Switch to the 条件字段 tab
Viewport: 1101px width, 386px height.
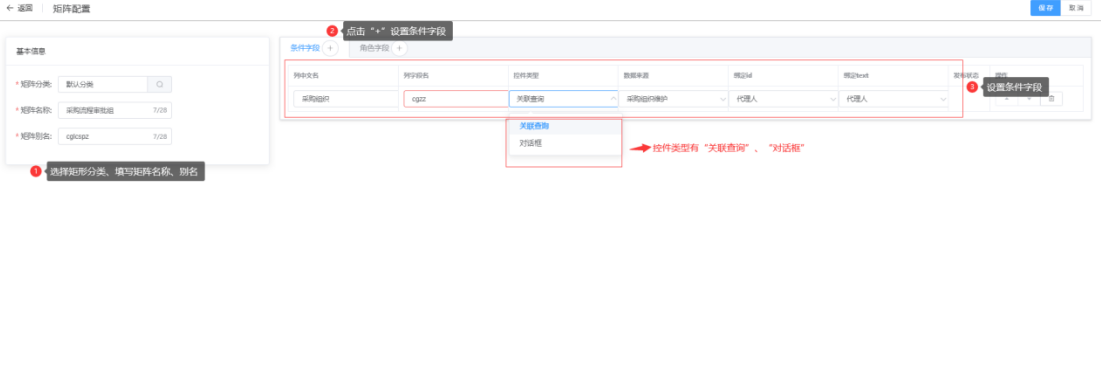point(305,48)
